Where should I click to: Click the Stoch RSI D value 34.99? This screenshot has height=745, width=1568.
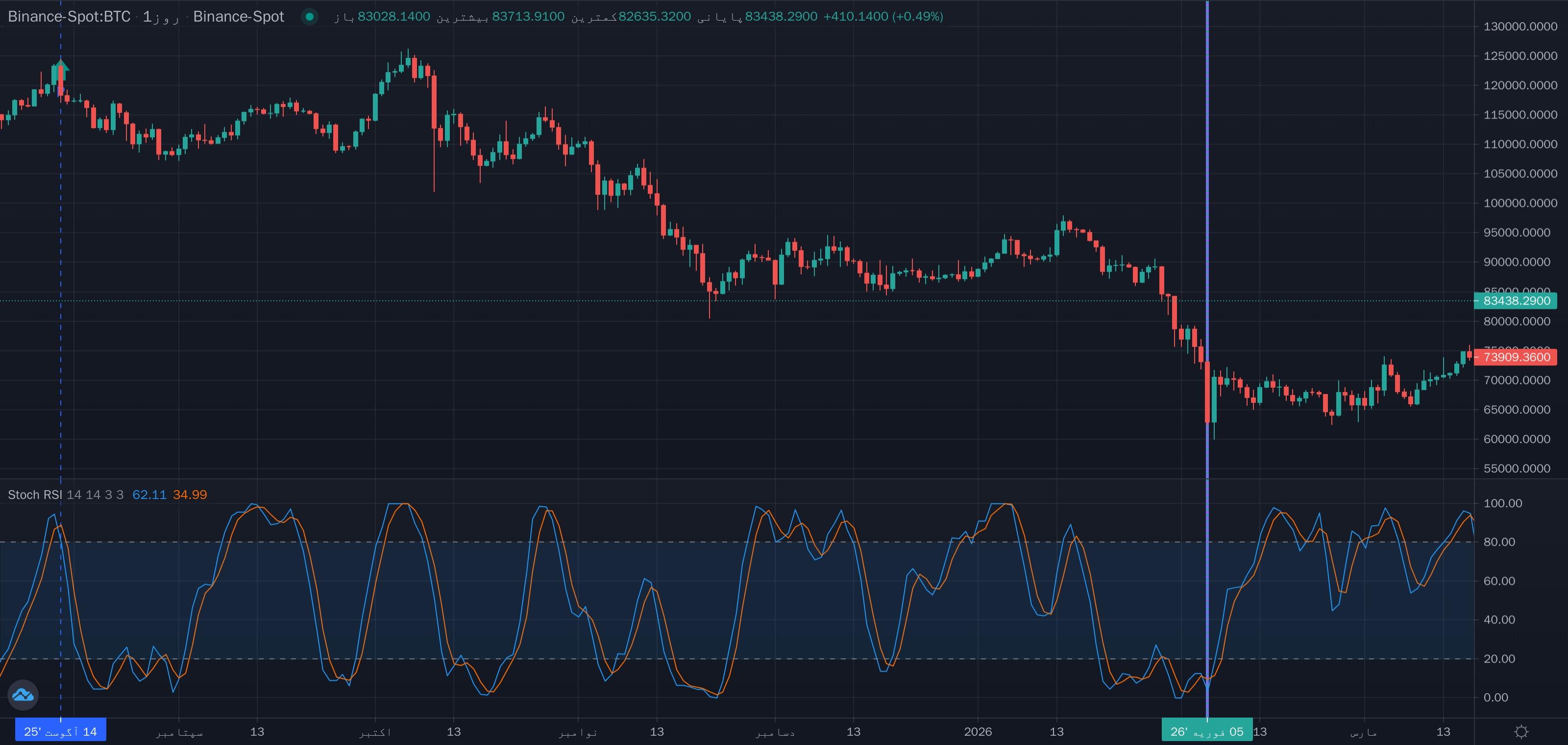[190, 494]
